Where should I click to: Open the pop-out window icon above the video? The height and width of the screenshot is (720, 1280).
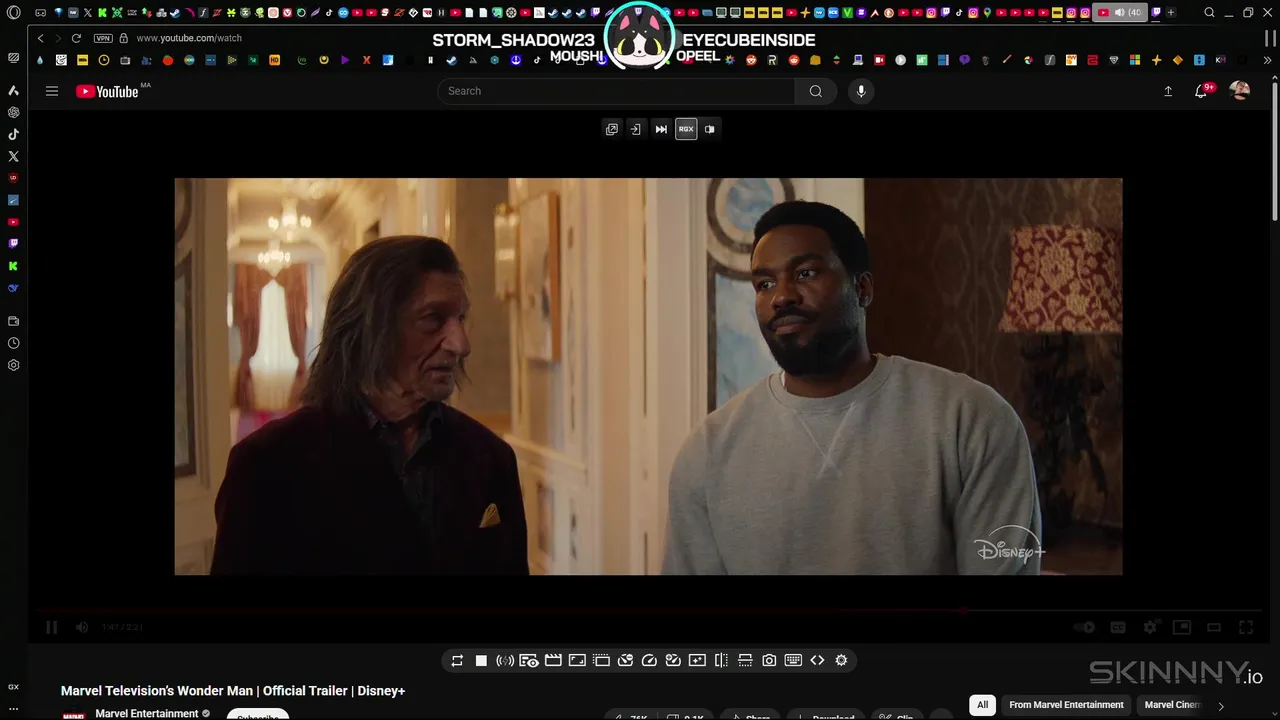(x=612, y=129)
